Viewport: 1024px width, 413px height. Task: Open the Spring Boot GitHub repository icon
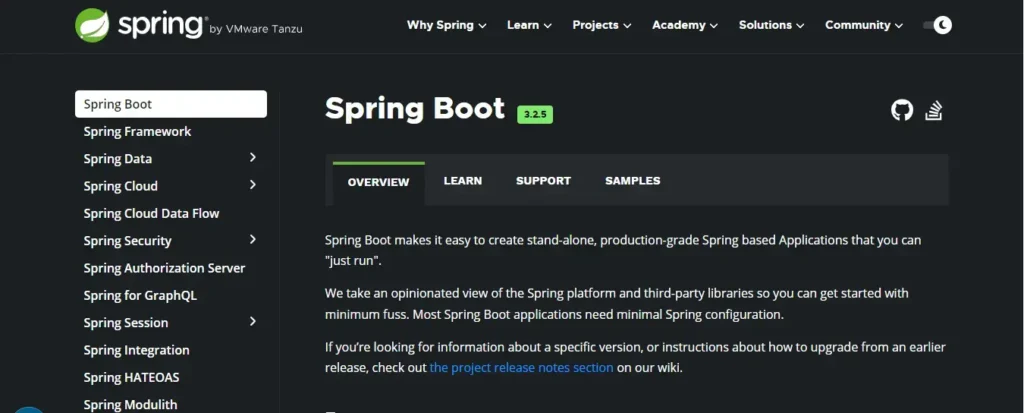[x=902, y=110]
